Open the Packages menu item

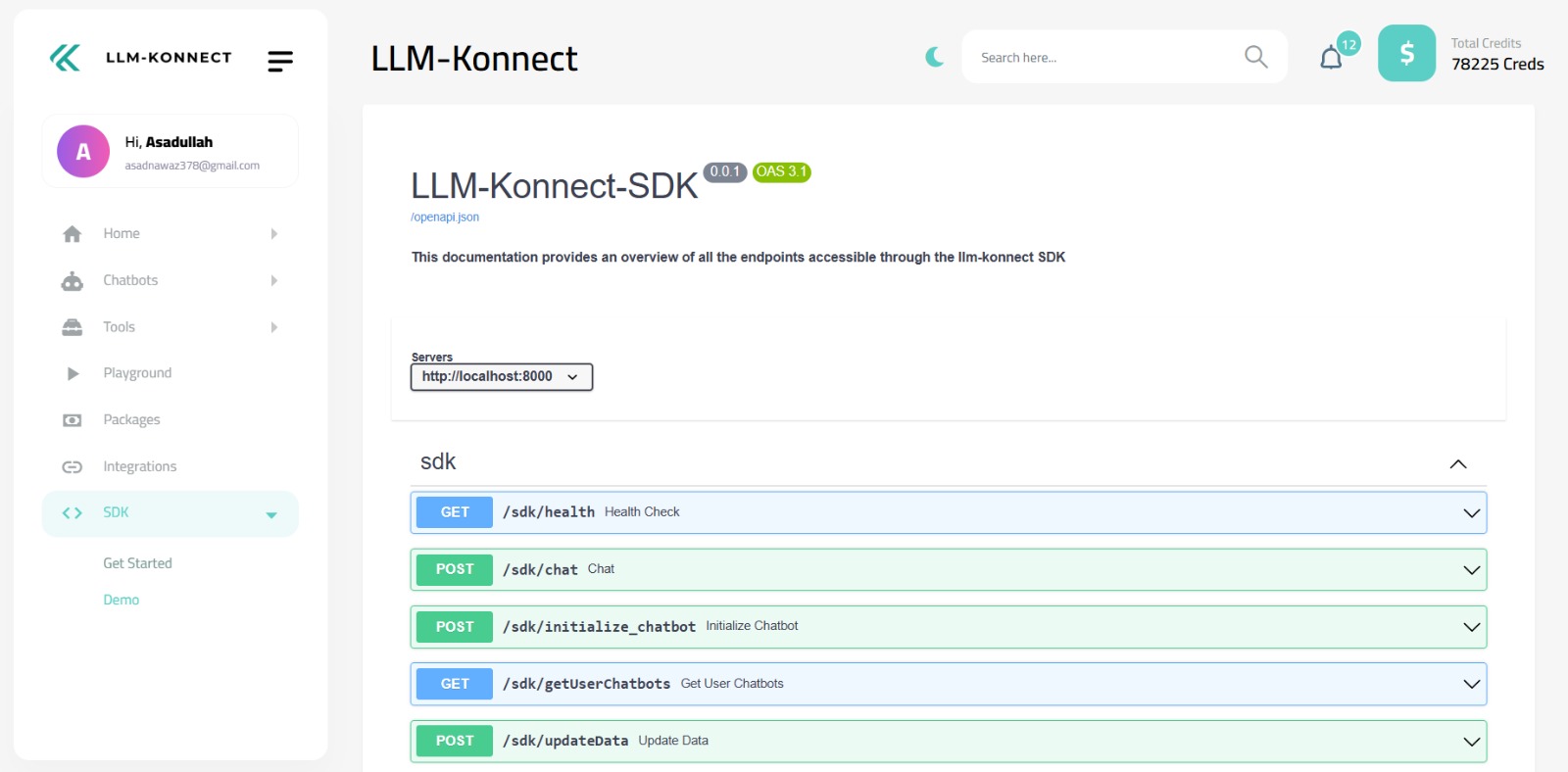coord(131,420)
